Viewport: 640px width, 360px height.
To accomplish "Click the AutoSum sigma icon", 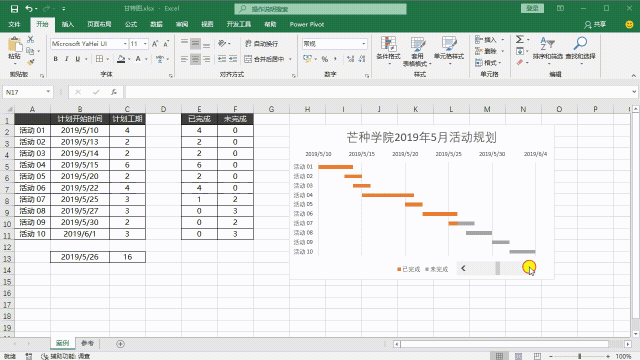I will (520, 40).
